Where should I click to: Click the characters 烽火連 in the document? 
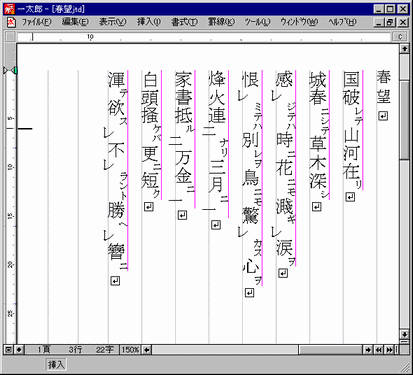pos(217,97)
